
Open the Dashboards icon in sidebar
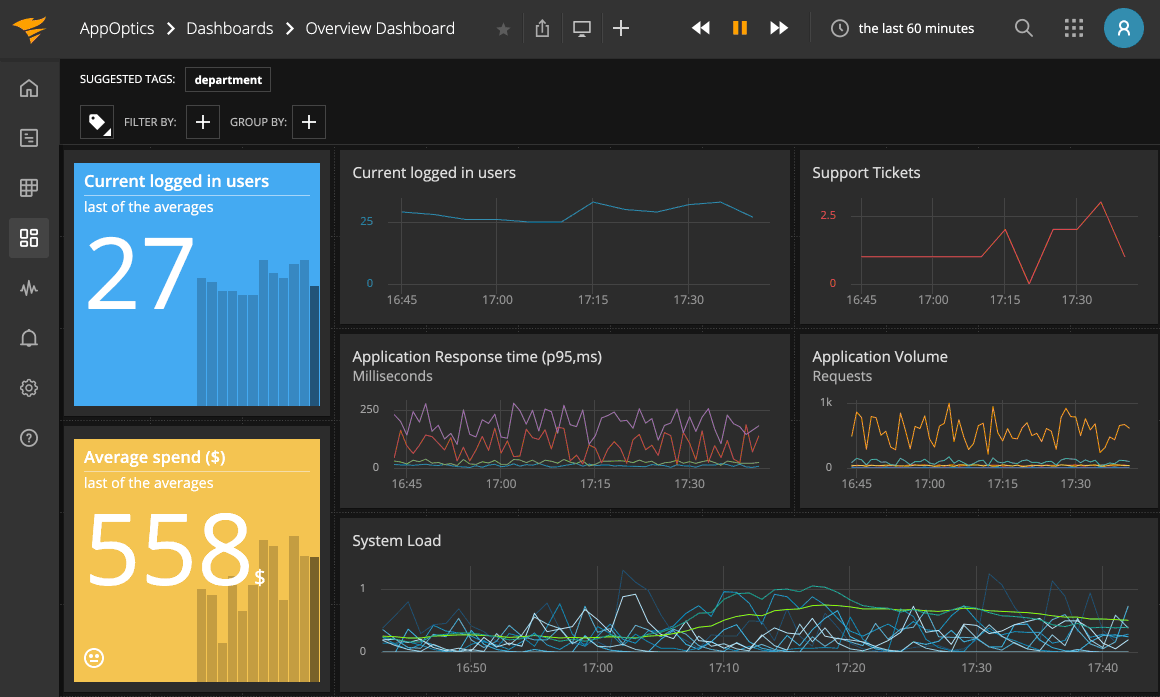coord(29,238)
